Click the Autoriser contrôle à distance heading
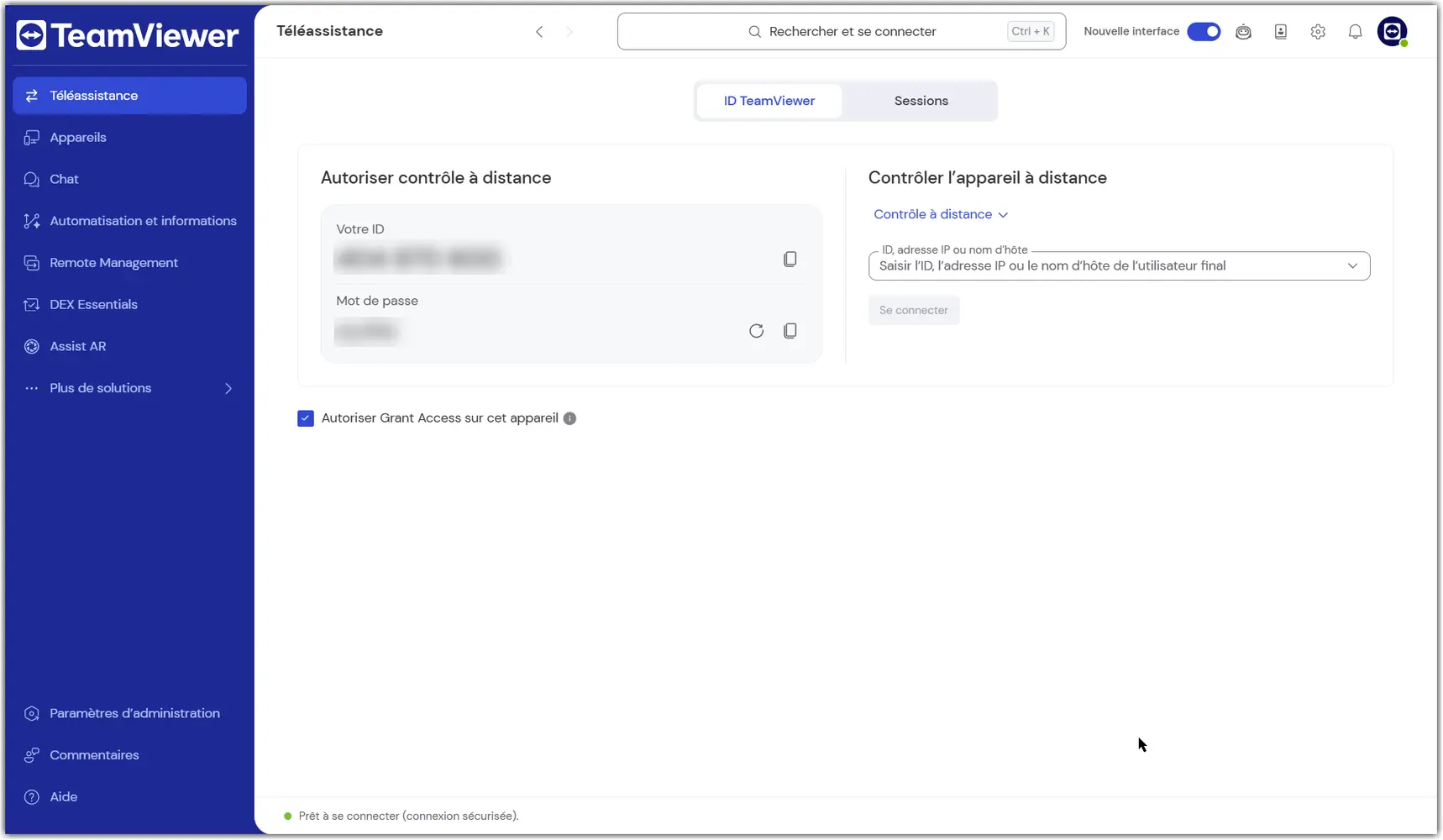 (x=436, y=178)
